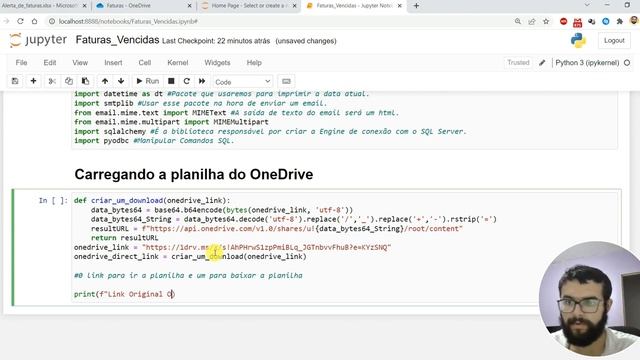Open the tab search chevron
640x360 pixels.
click(x=587, y=5)
